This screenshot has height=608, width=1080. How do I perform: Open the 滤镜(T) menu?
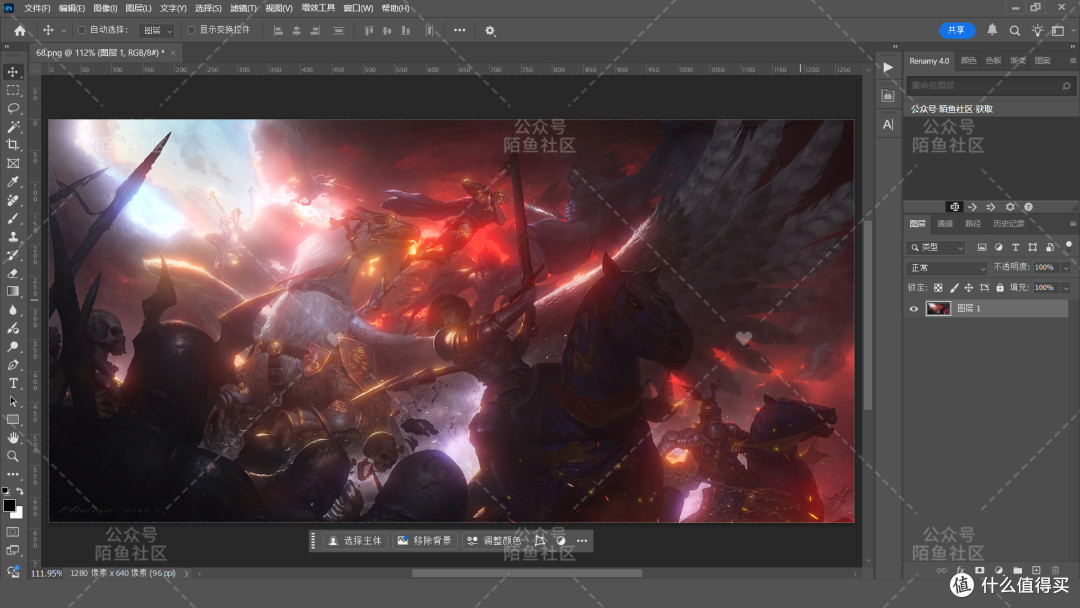243,8
